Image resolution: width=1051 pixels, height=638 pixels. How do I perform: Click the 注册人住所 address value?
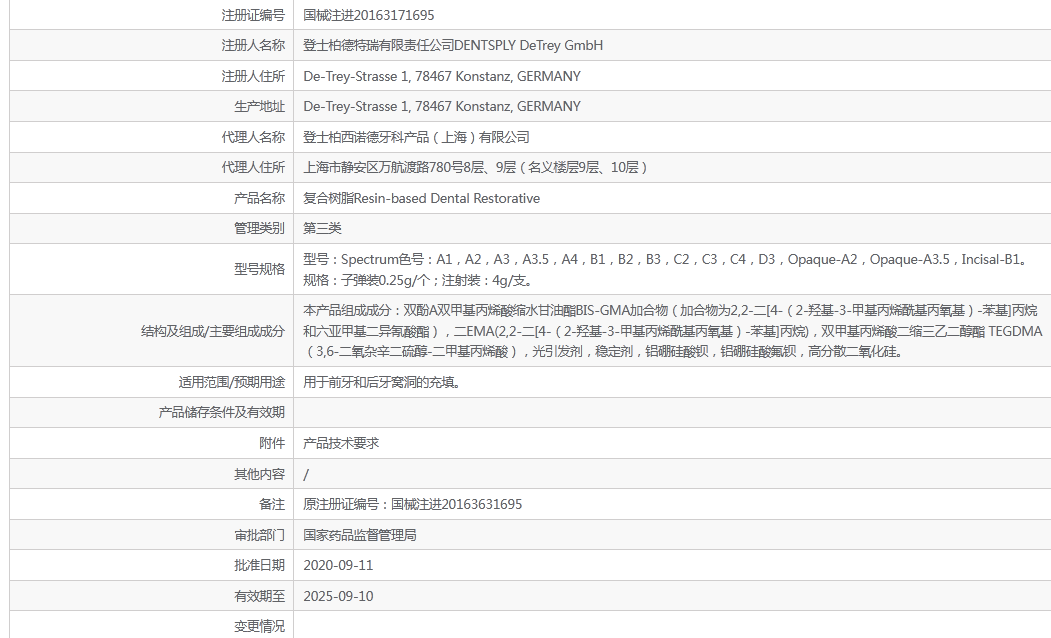pyautogui.click(x=442, y=76)
